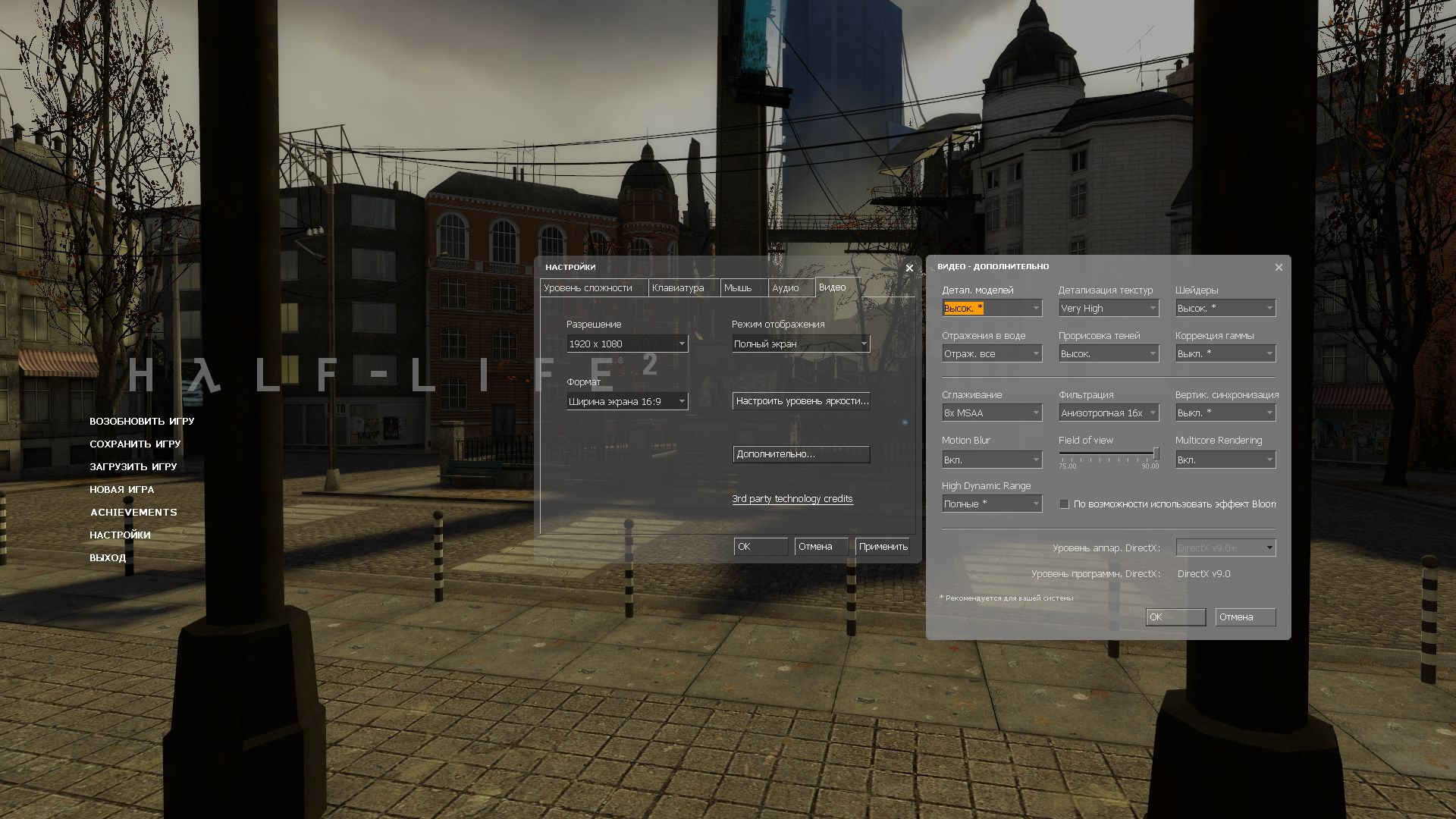The image size is (1456, 819).
Task: Click OK in the Настройки dialog
Action: click(x=761, y=547)
